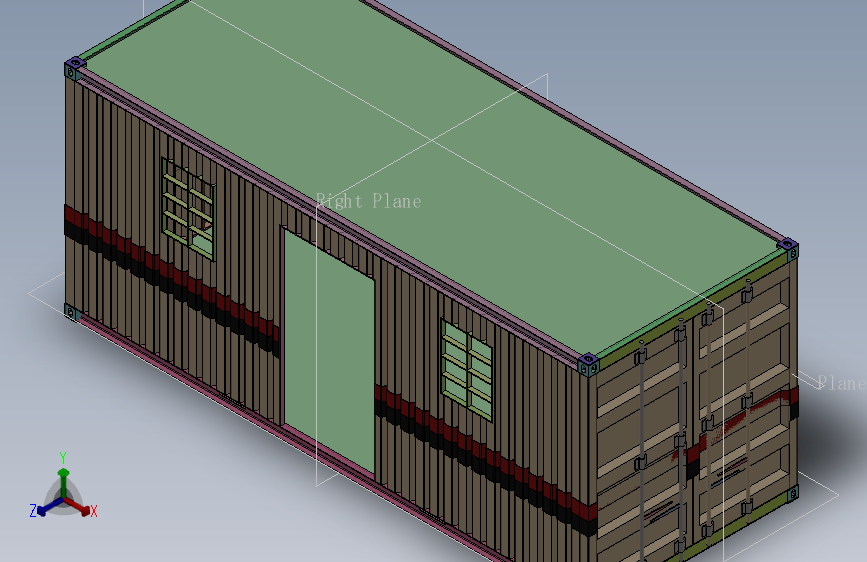This screenshot has height=562, width=867.
Task: Click the Right Plane label
Action: click(368, 201)
